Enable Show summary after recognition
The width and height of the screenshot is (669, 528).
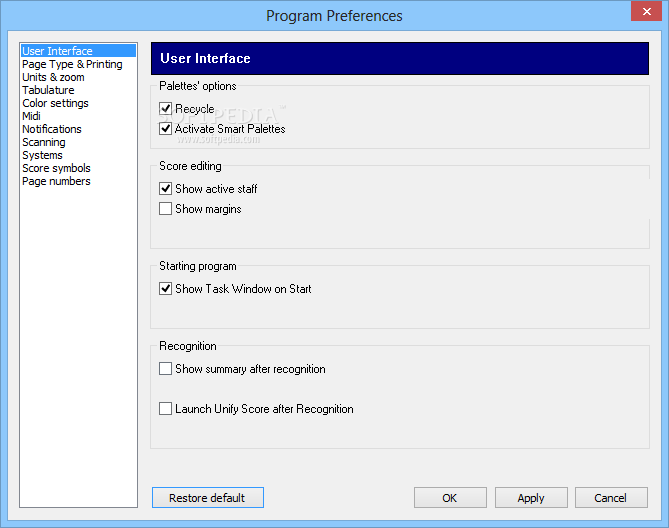click(166, 369)
